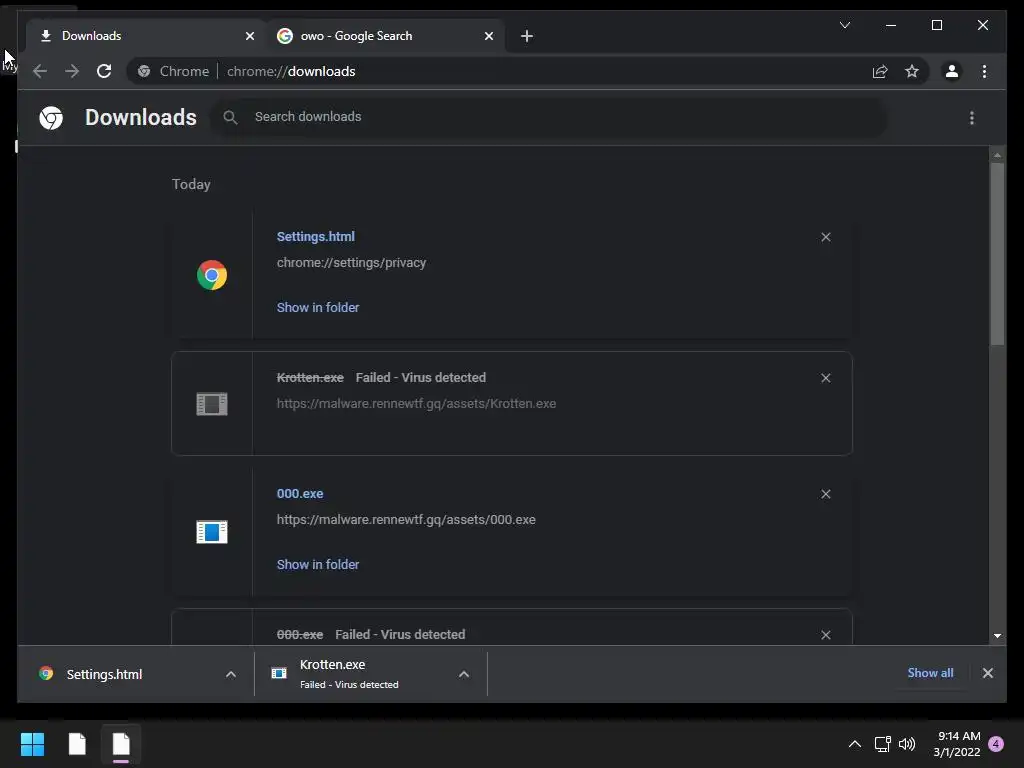Remove failed Krotten.exe entry from list
The image size is (1024, 768).
coord(825,378)
